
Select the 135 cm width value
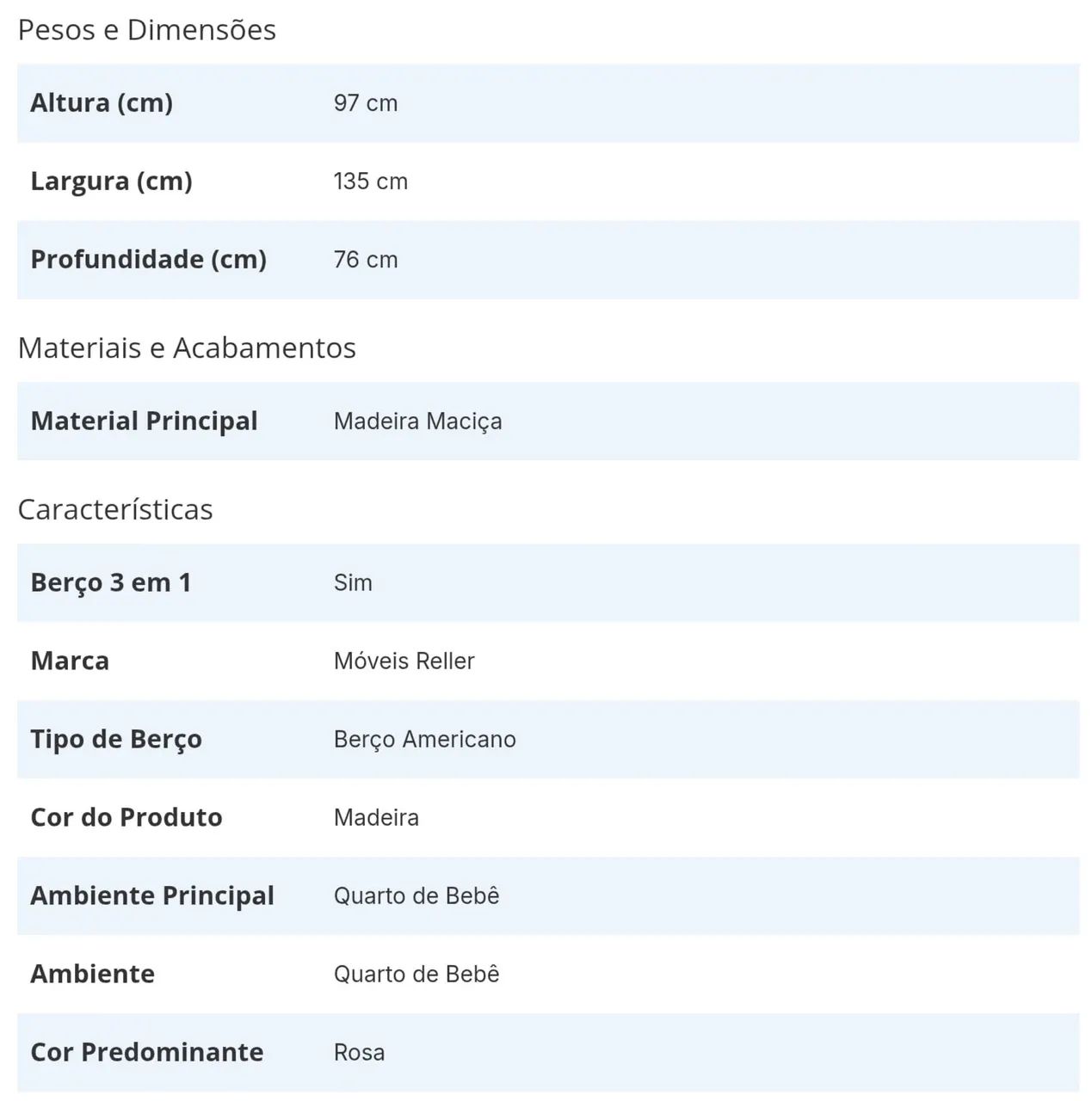click(371, 181)
